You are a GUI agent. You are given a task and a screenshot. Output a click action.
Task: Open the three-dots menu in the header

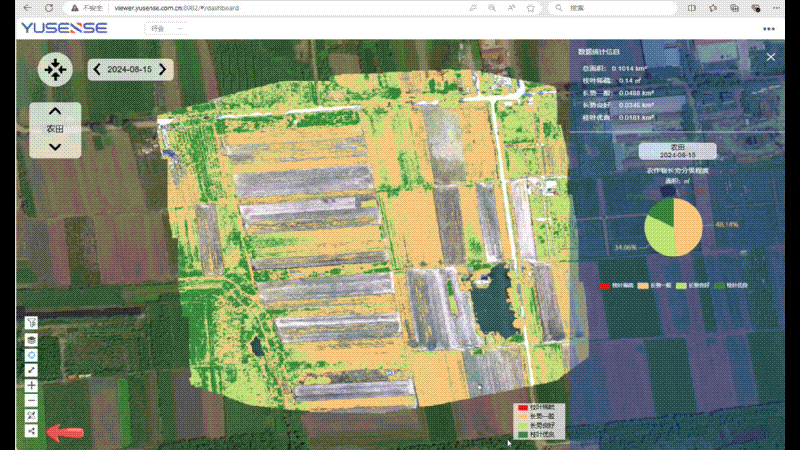[769, 29]
